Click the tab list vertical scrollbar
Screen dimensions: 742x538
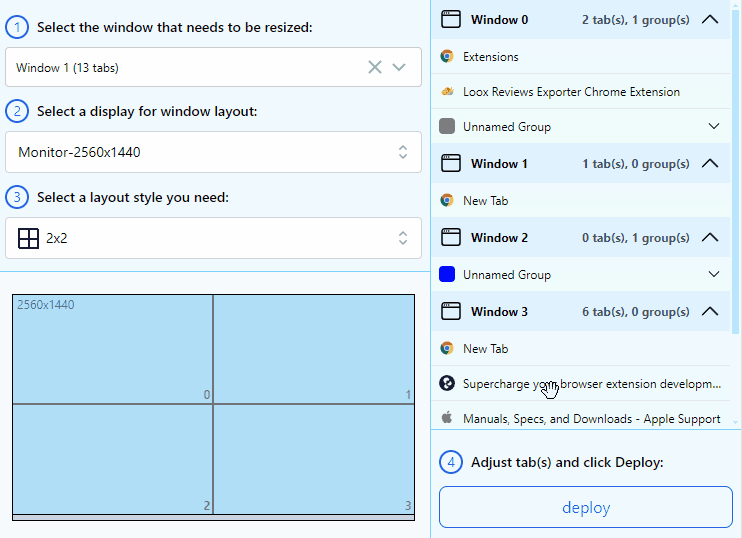pos(735,170)
